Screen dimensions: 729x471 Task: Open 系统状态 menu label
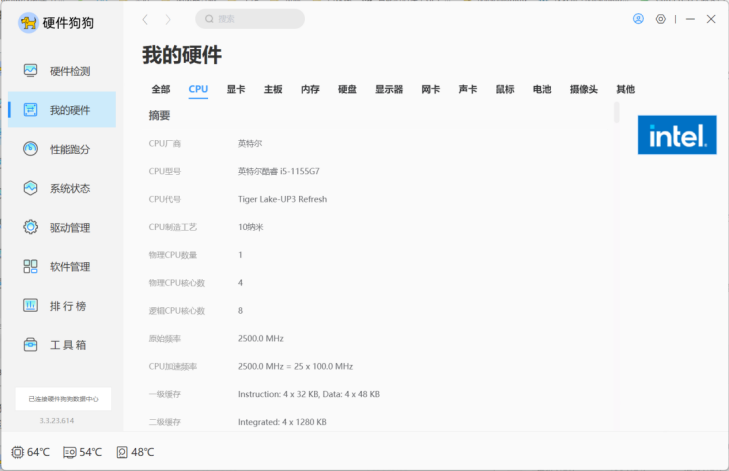(x=70, y=188)
